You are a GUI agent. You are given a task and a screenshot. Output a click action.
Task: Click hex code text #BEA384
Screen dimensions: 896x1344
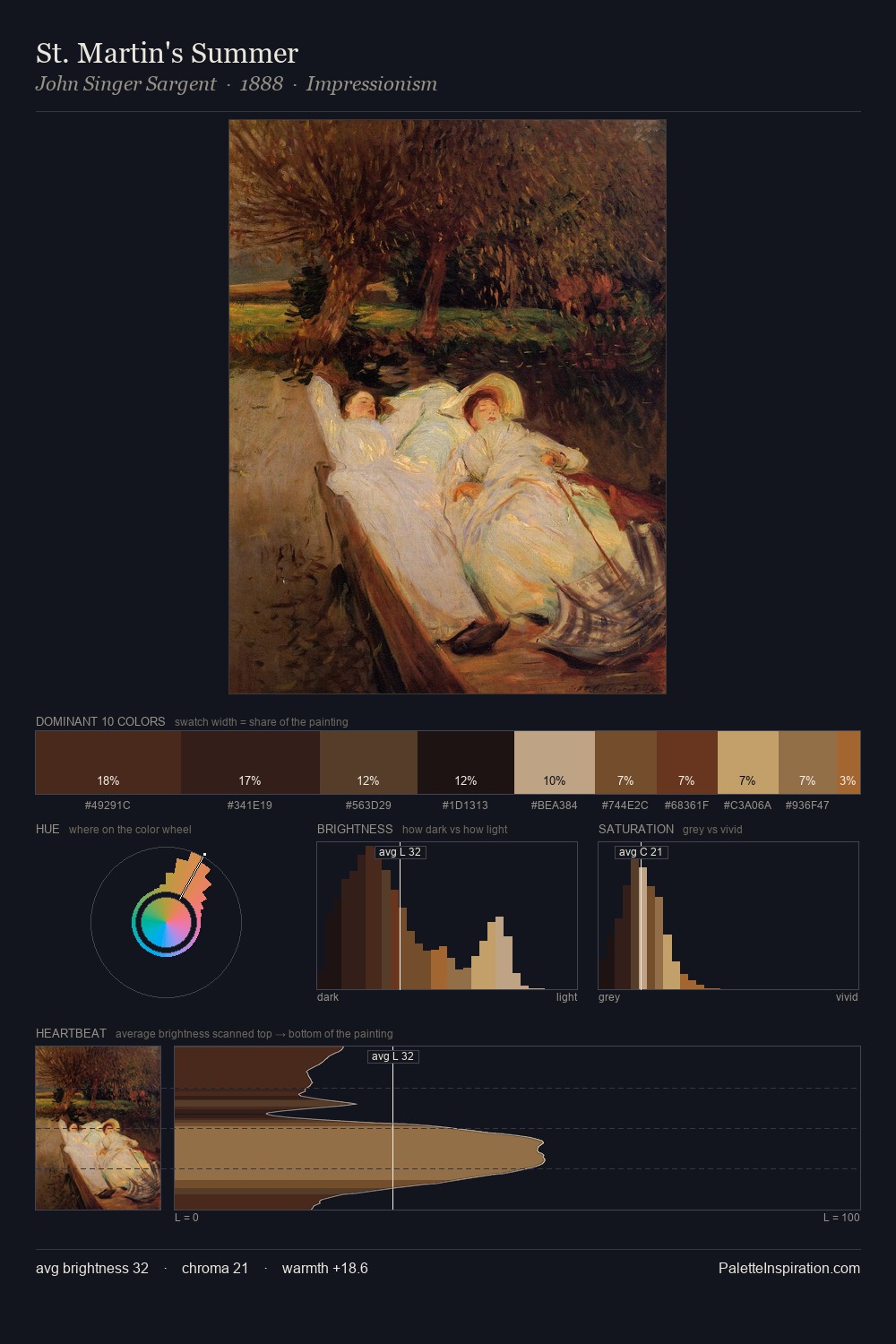coord(555,805)
